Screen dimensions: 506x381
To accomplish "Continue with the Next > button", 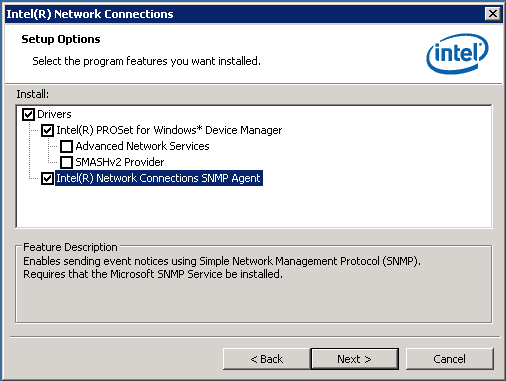I will [354, 359].
